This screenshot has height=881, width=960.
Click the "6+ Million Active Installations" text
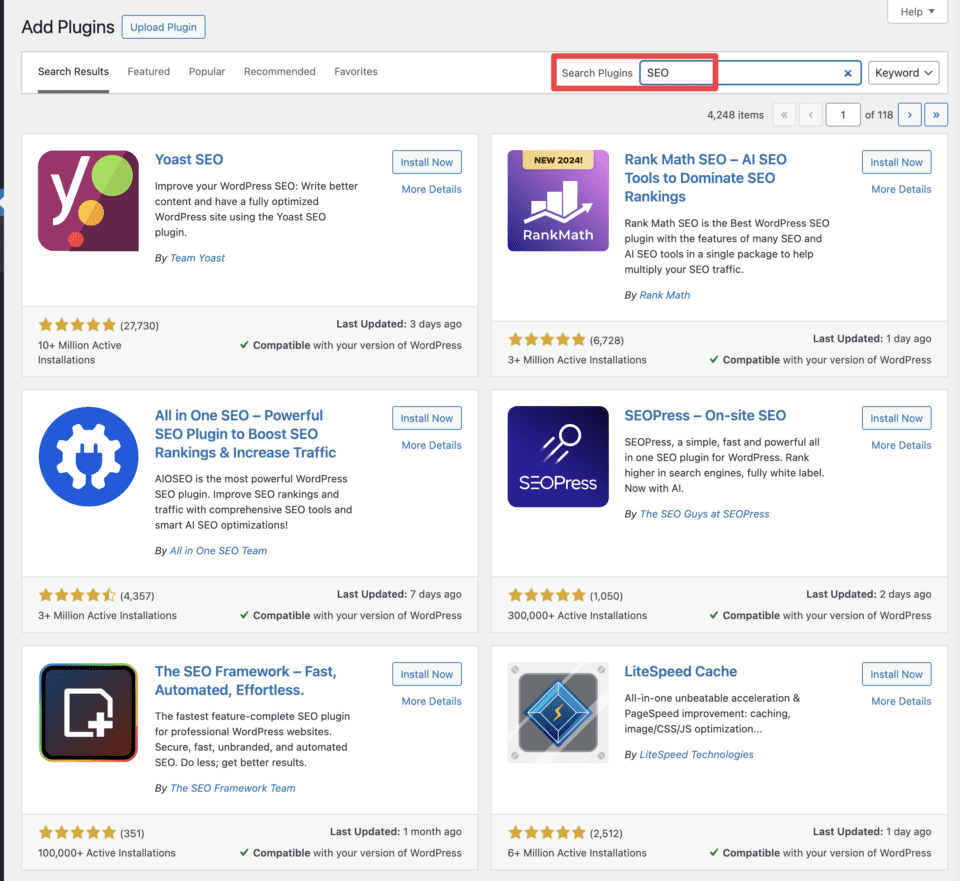[577, 853]
